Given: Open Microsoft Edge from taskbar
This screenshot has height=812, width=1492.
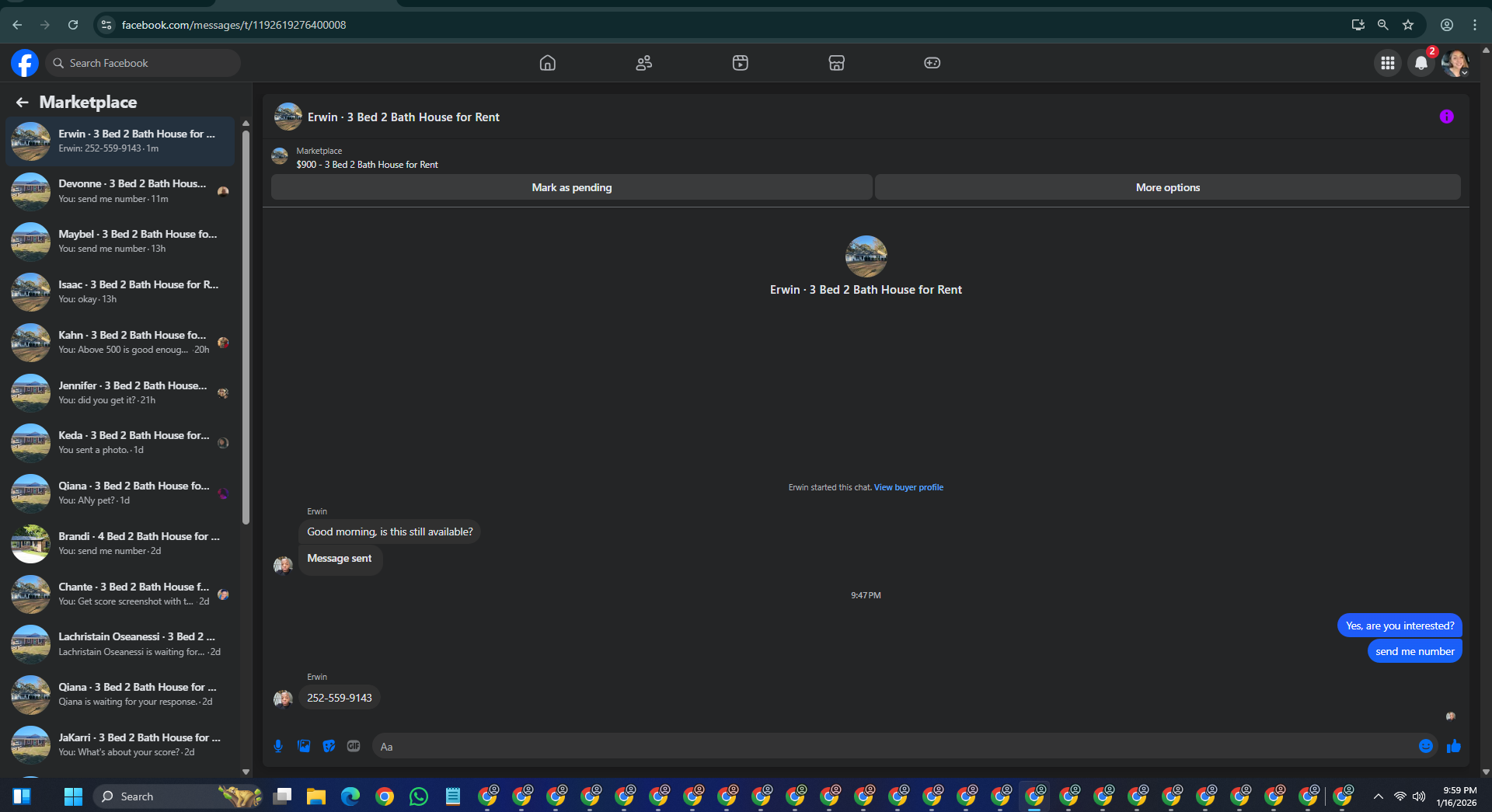Looking at the screenshot, I should coord(350,796).
